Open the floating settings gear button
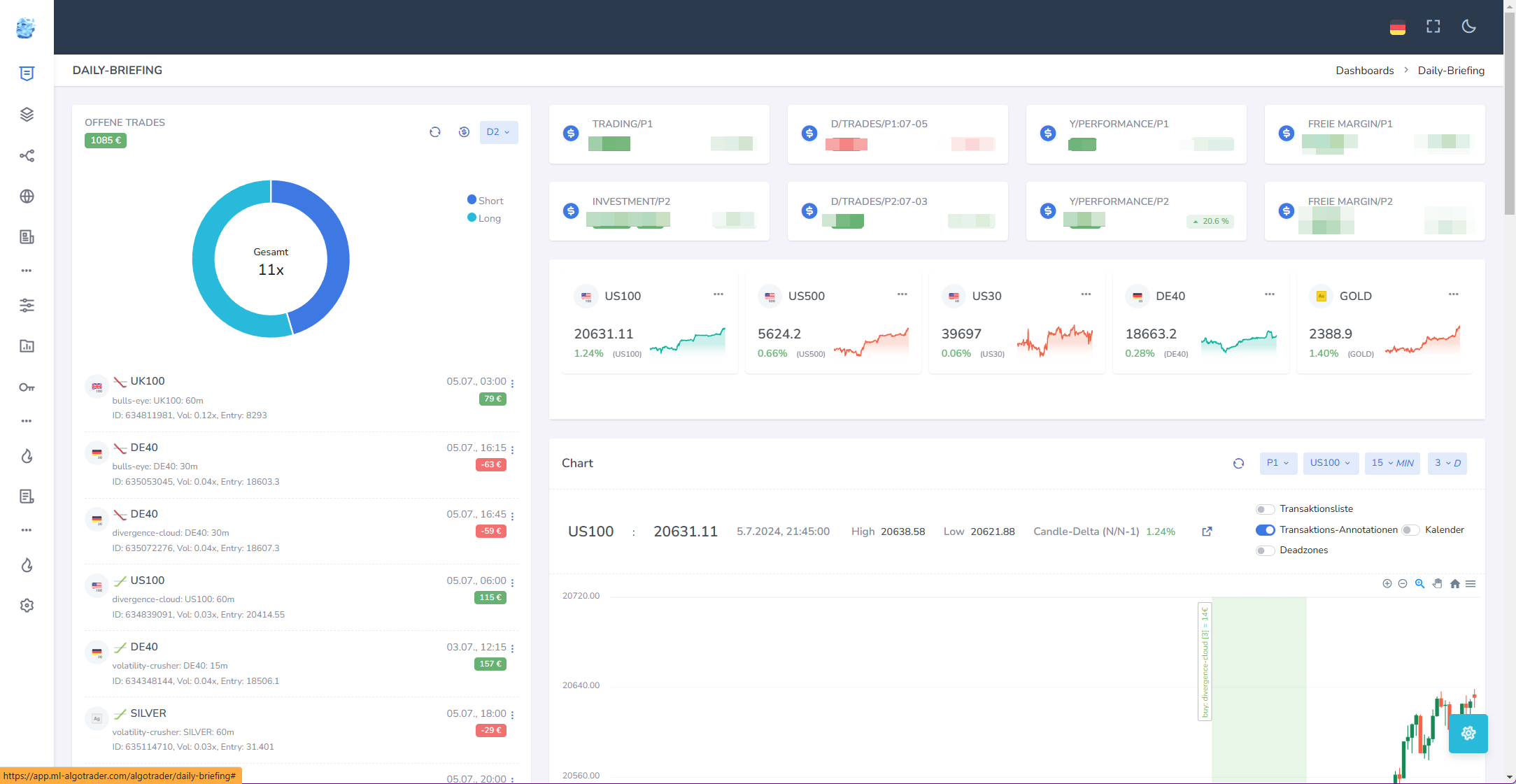 (1468, 734)
